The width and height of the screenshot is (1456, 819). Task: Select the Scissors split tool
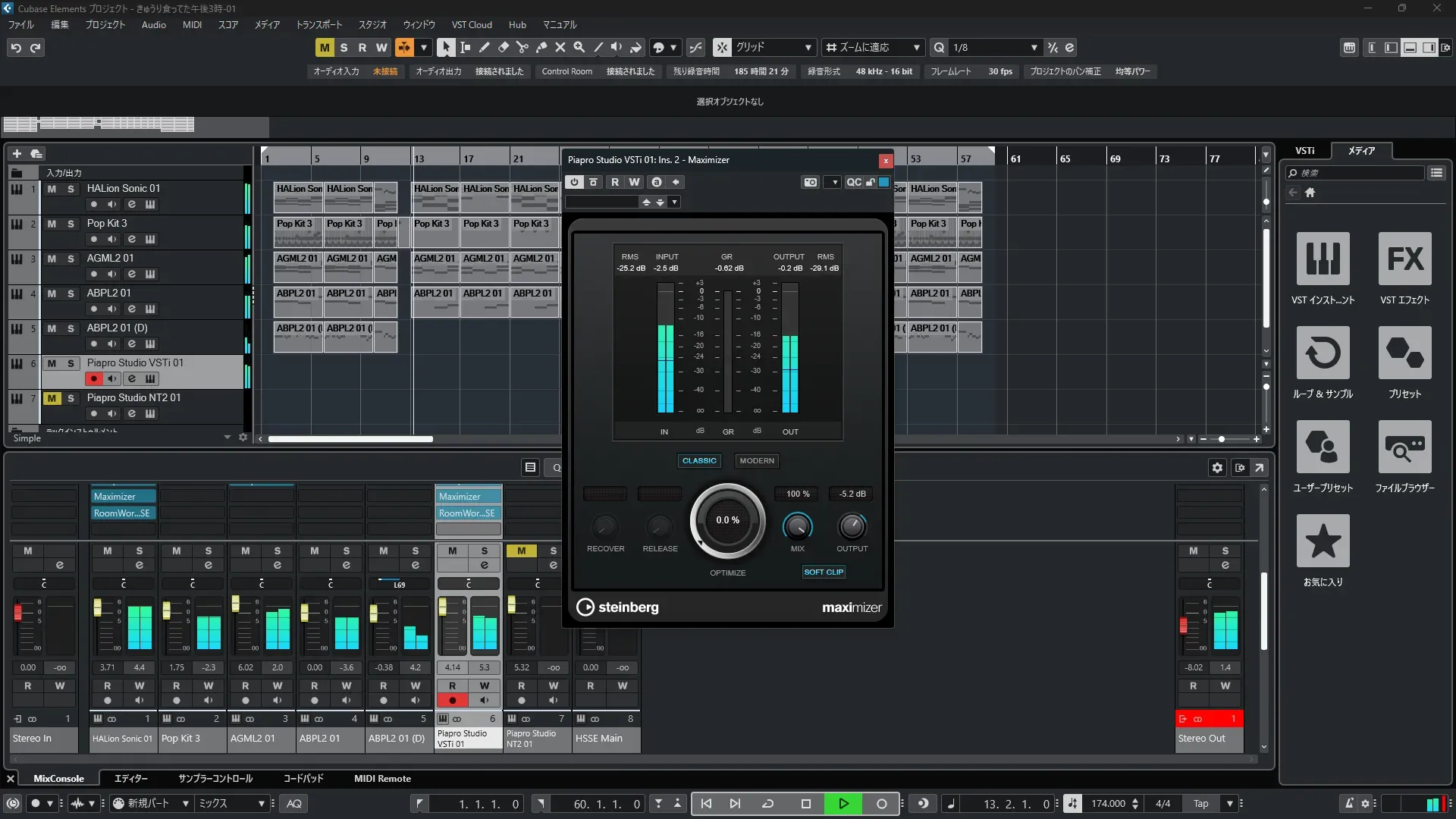tap(522, 47)
